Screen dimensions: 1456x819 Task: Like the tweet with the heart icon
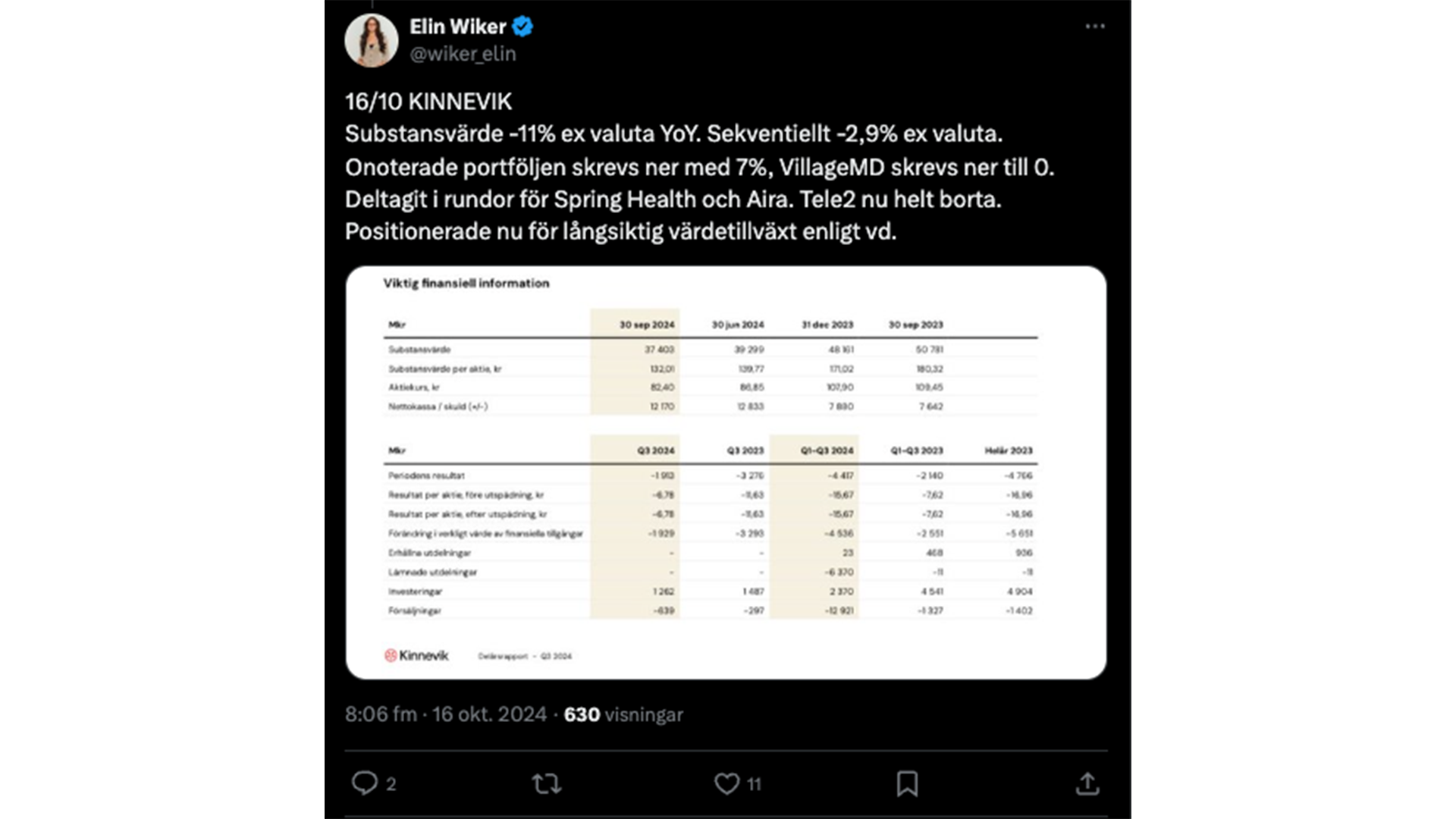[726, 783]
